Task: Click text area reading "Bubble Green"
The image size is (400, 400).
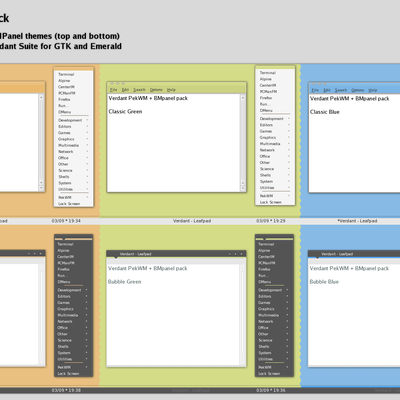Action: (124, 282)
